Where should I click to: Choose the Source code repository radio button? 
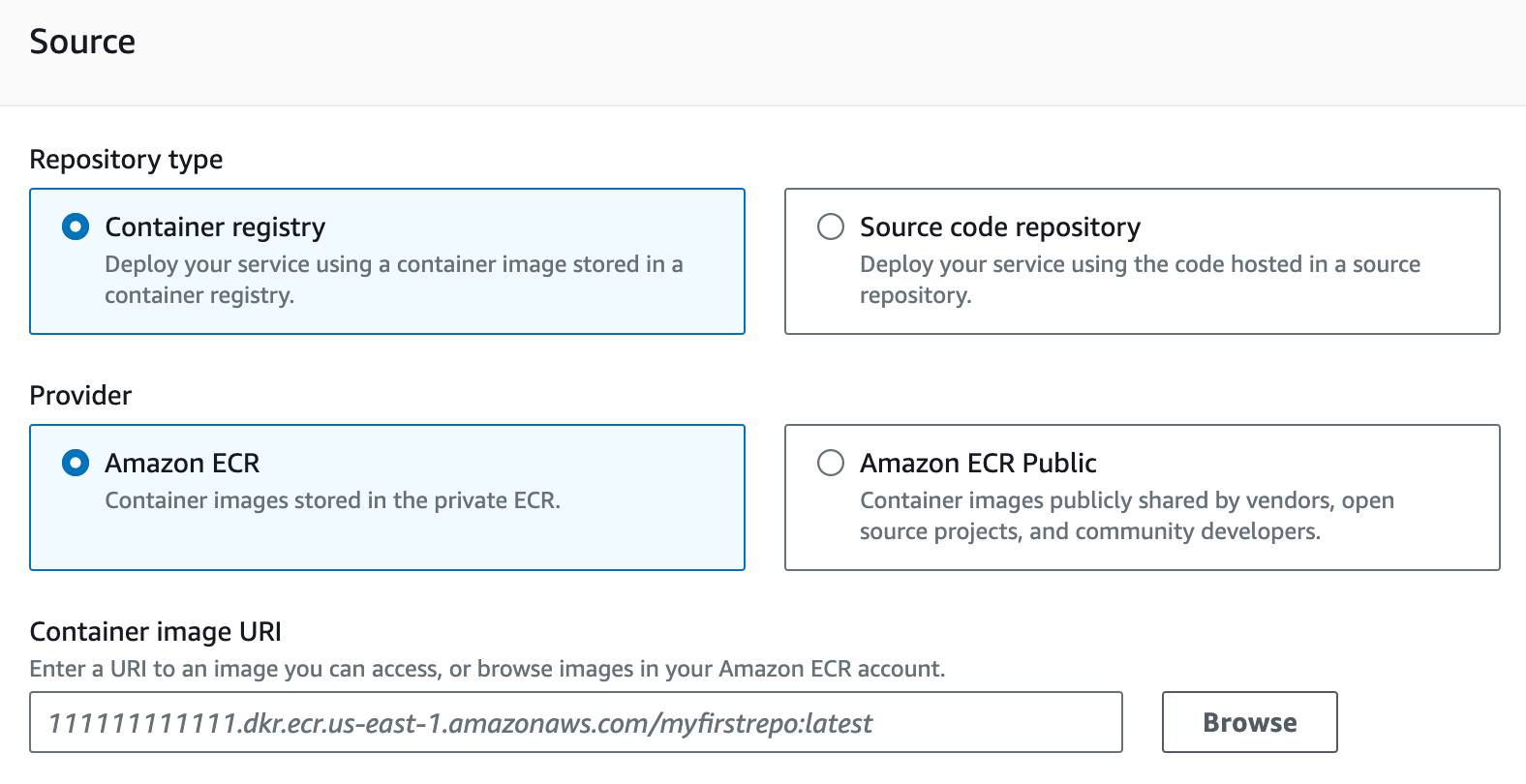click(831, 226)
